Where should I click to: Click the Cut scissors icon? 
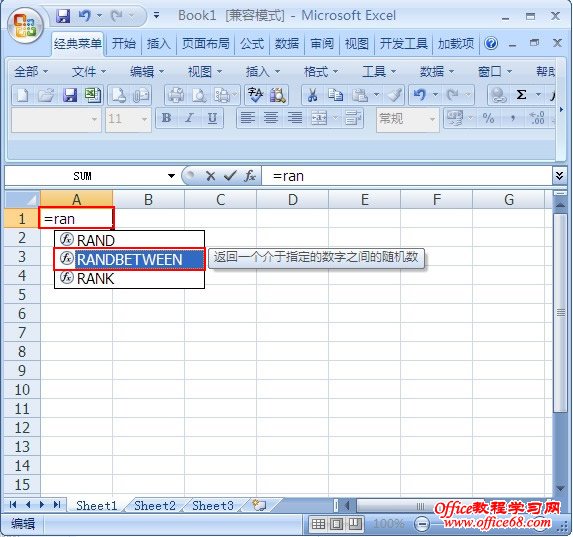point(312,95)
